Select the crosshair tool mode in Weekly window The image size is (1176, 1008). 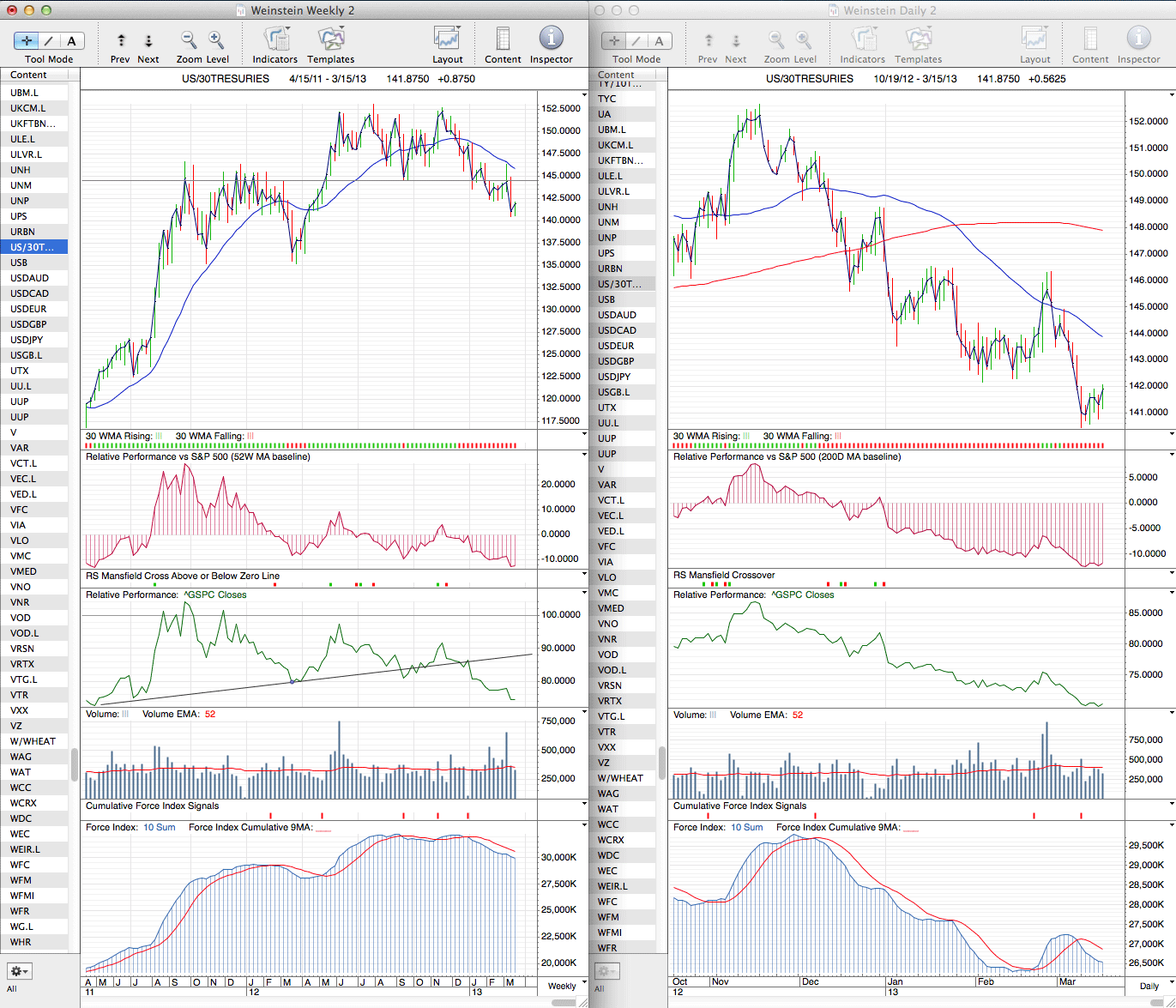click(27, 40)
